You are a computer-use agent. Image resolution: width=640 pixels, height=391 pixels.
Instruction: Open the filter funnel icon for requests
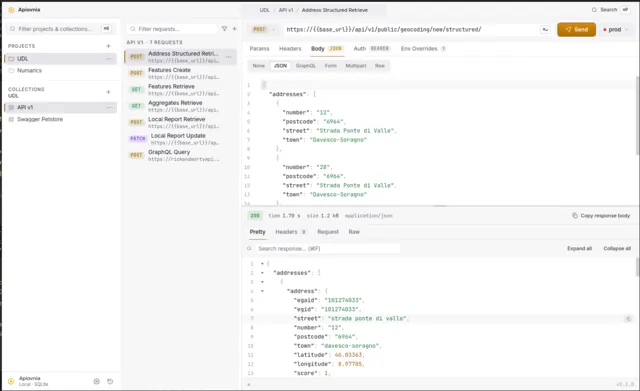pos(224,29)
